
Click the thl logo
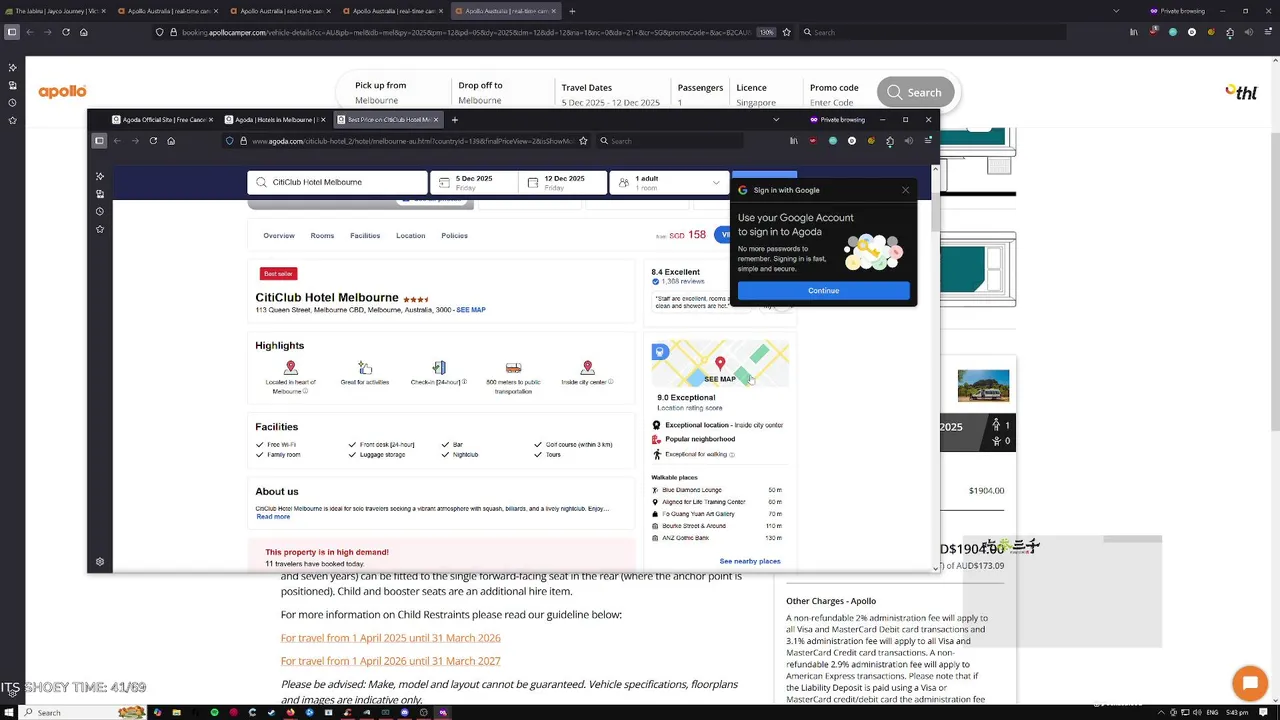coord(1241,92)
